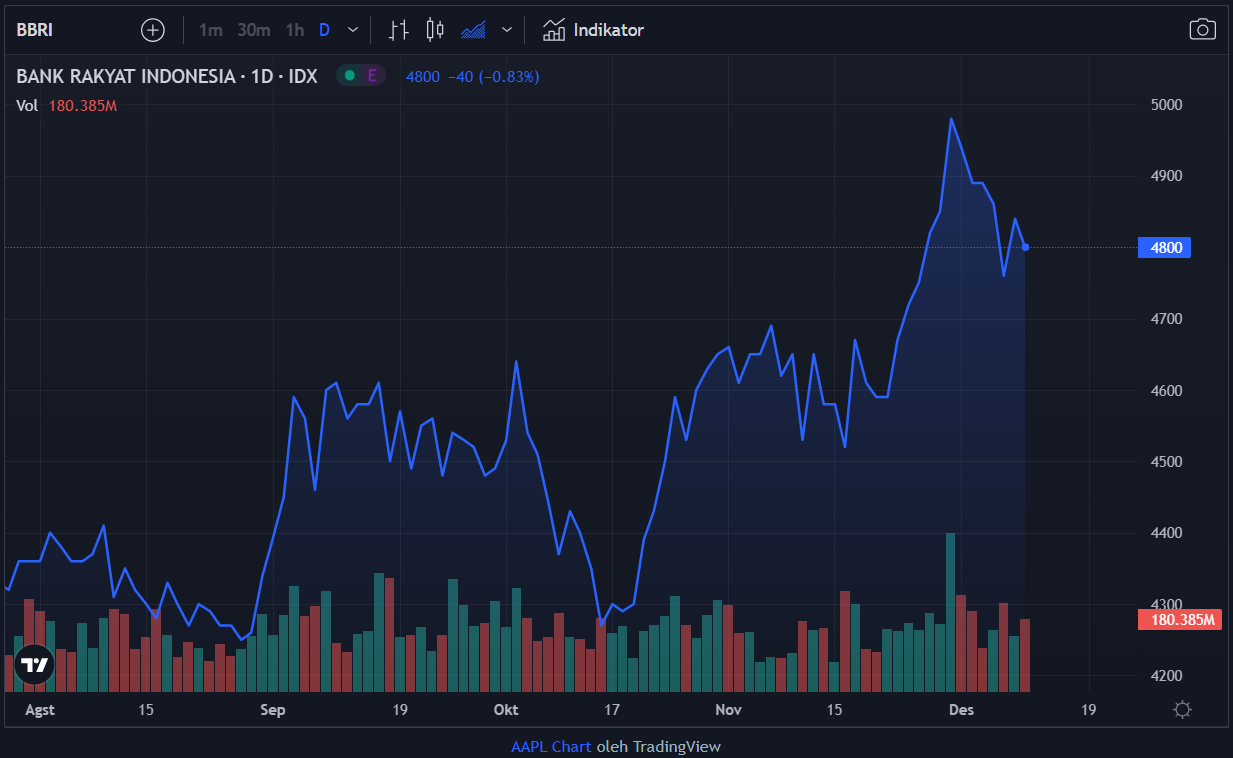Viewport: 1233px width, 758px height.
Task: Click the blue 4800 current price label
Action: (x=1164, y=248)
